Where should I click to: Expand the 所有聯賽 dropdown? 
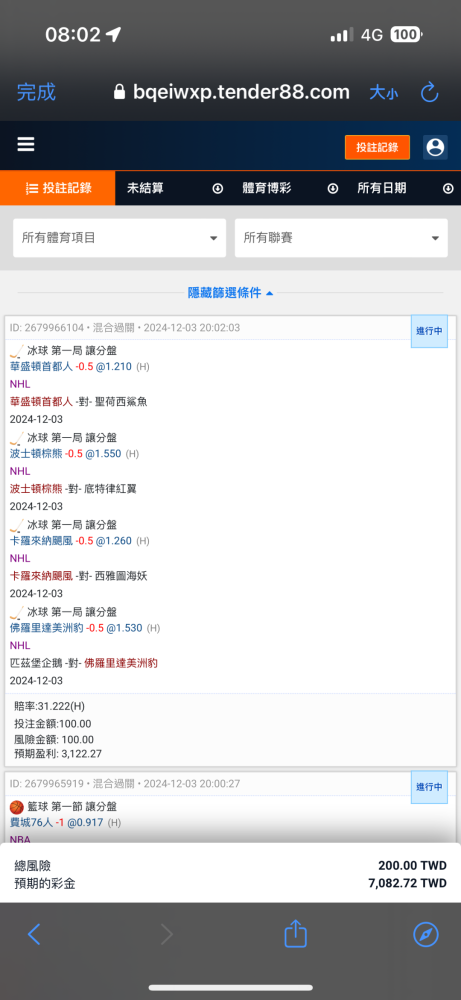click(341, 238)
